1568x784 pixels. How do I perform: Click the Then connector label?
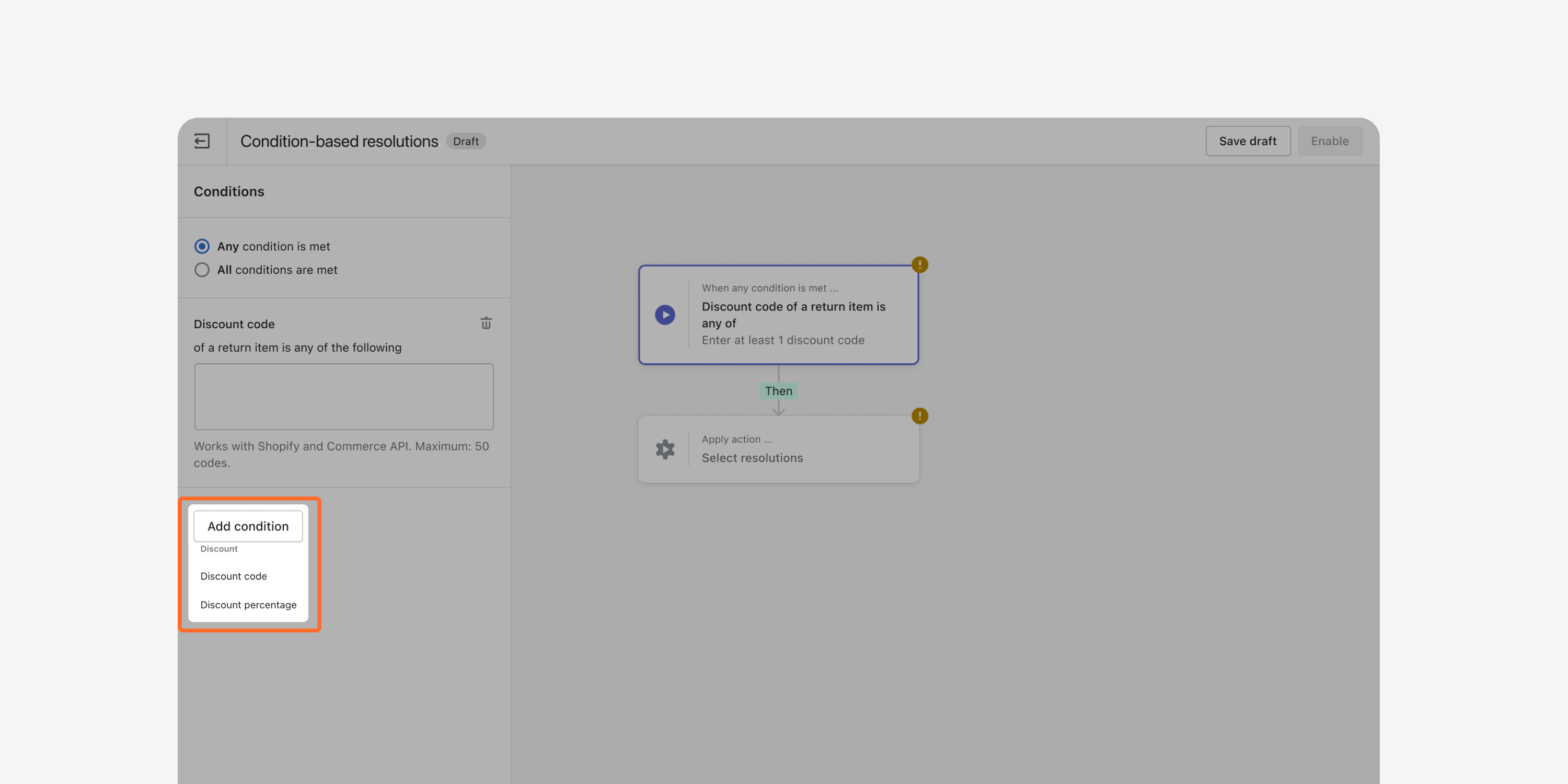point(778,391)
